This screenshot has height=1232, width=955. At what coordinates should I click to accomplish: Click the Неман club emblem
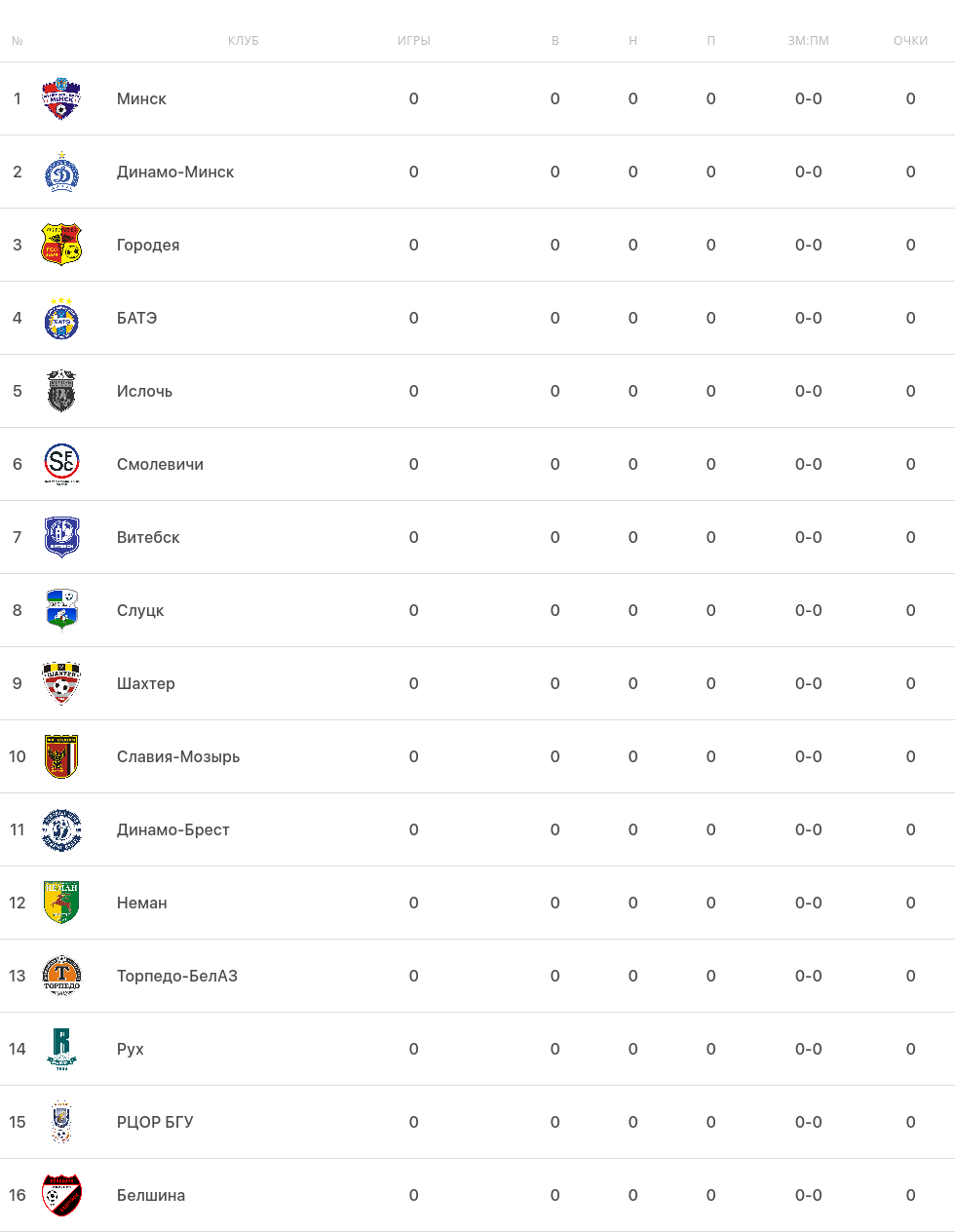tap(61, 903)
